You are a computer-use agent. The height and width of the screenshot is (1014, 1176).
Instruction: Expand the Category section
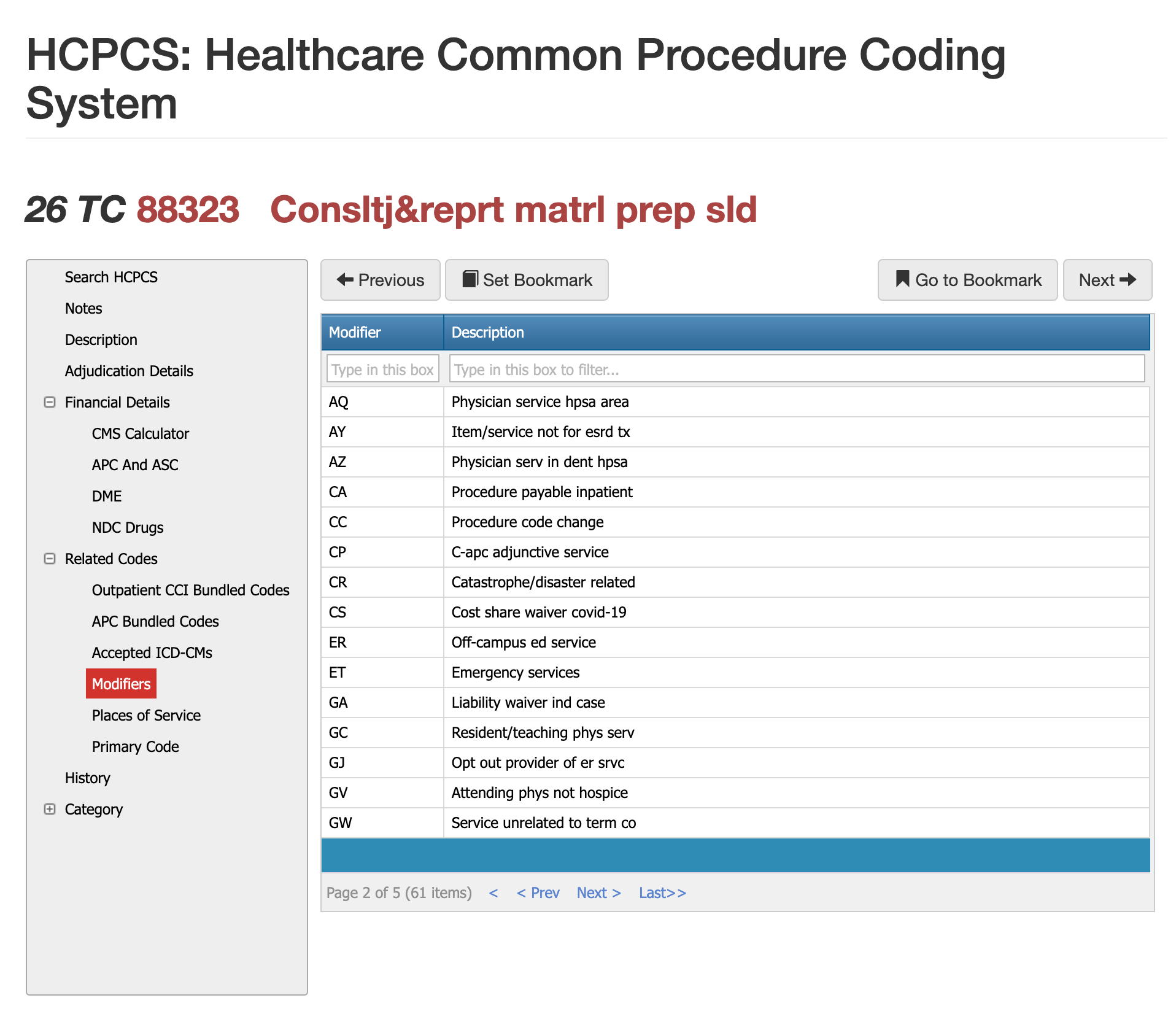tap(50, 809)
